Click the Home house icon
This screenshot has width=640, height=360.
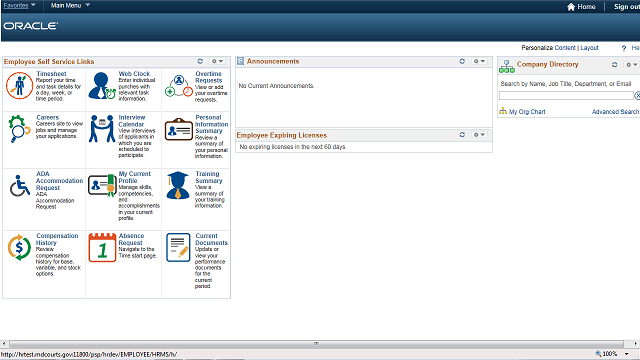click(571, 7)
